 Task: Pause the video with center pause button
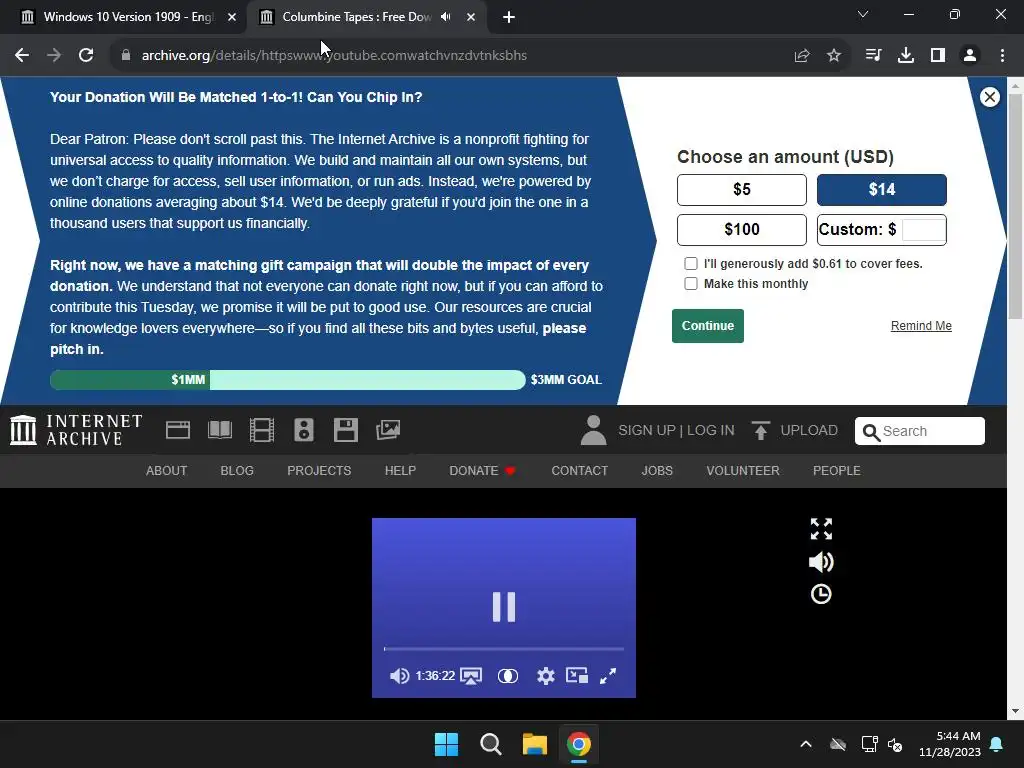504,607
